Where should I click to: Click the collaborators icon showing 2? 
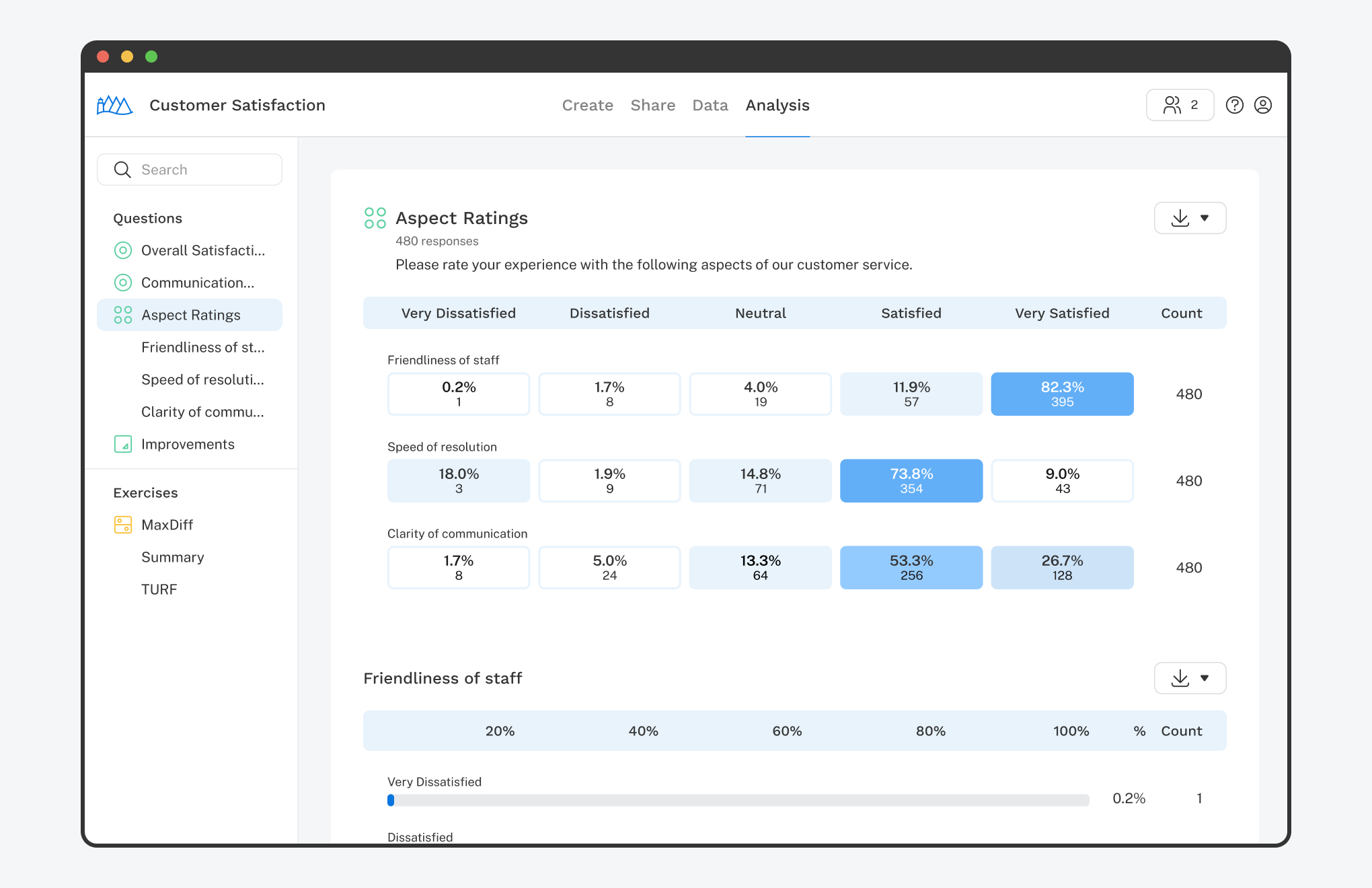[1180, 105]
